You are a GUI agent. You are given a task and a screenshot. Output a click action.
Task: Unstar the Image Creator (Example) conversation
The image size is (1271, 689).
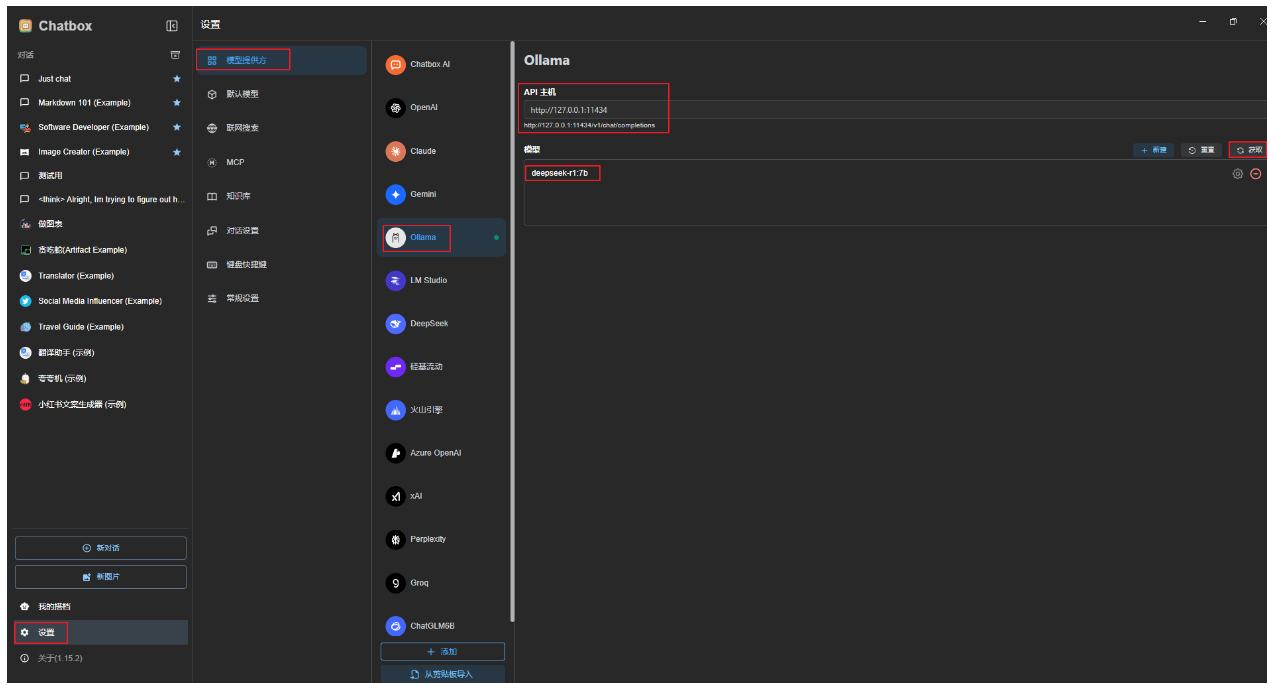click(177, 152)
